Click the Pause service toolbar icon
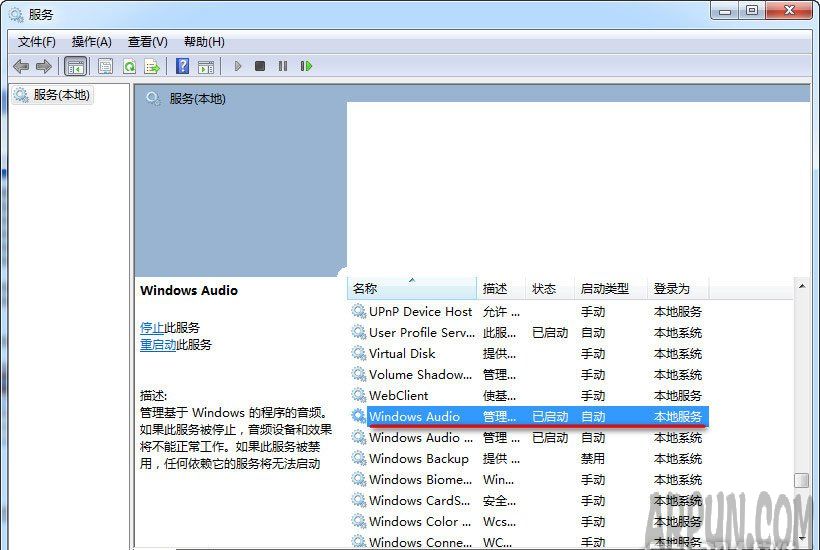The width and height of the screenshot is (820, 550). click(283, 66)
